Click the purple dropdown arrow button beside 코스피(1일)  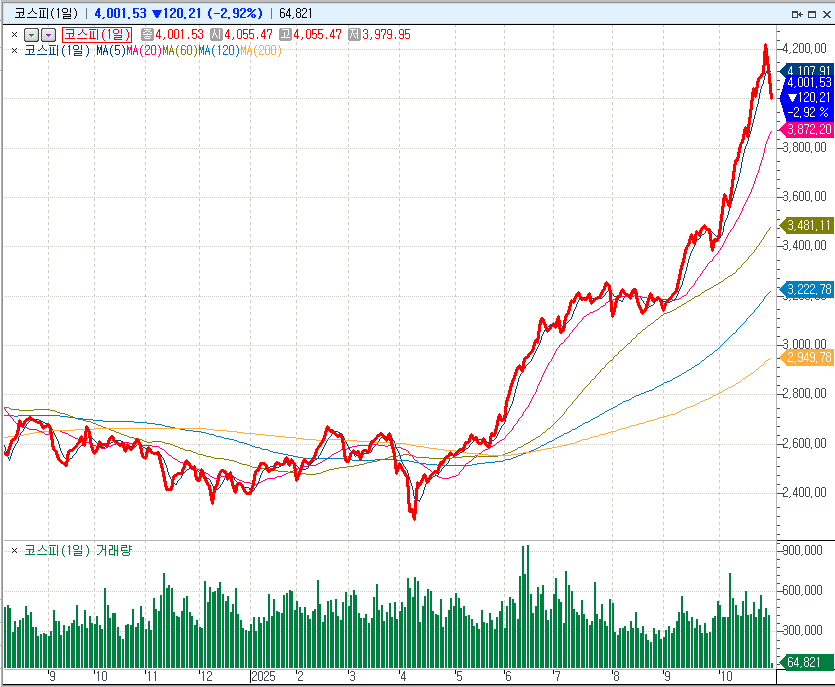[47, 34]
